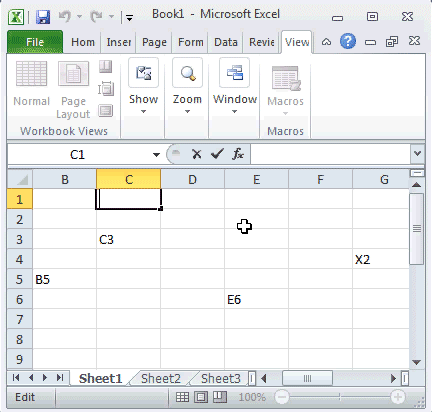Select cell E6 containing text E6
This screenshot has height=412, width=432.
[256, 299]
